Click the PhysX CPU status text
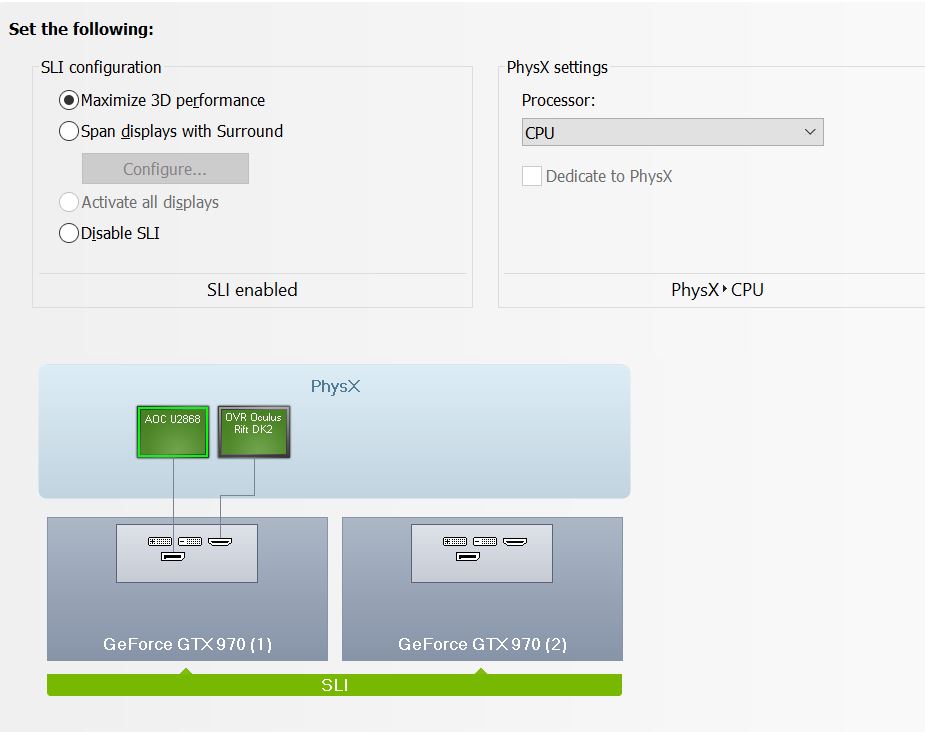The image size is (925, 732). point(717,290)
